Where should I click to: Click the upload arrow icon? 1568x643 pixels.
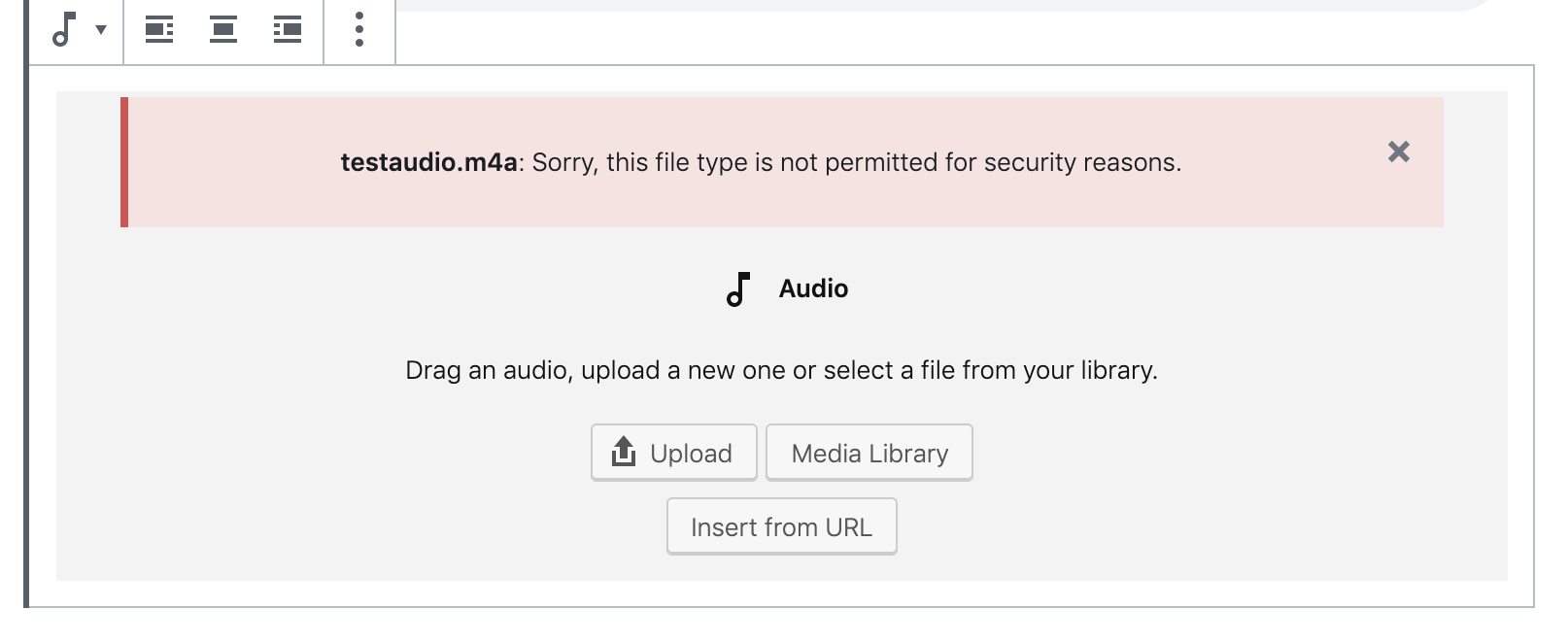(x=624, y=452)
